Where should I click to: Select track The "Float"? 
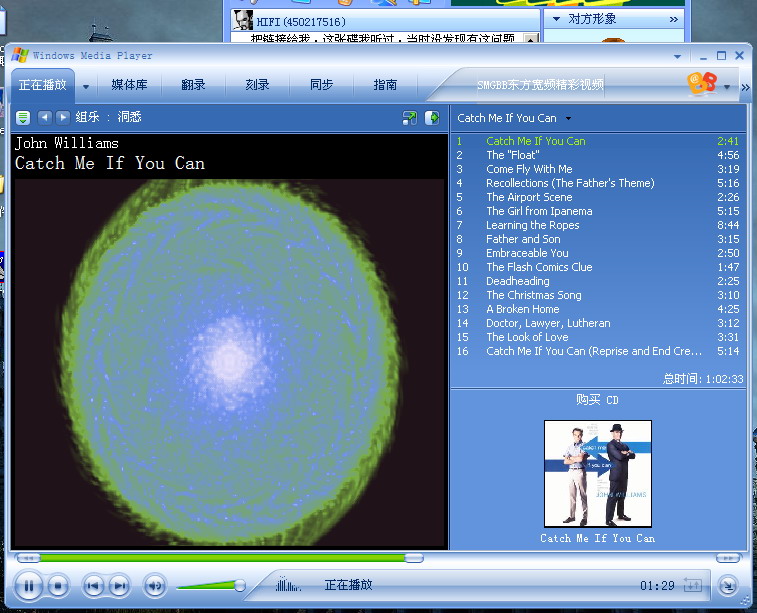click(598, 155)
